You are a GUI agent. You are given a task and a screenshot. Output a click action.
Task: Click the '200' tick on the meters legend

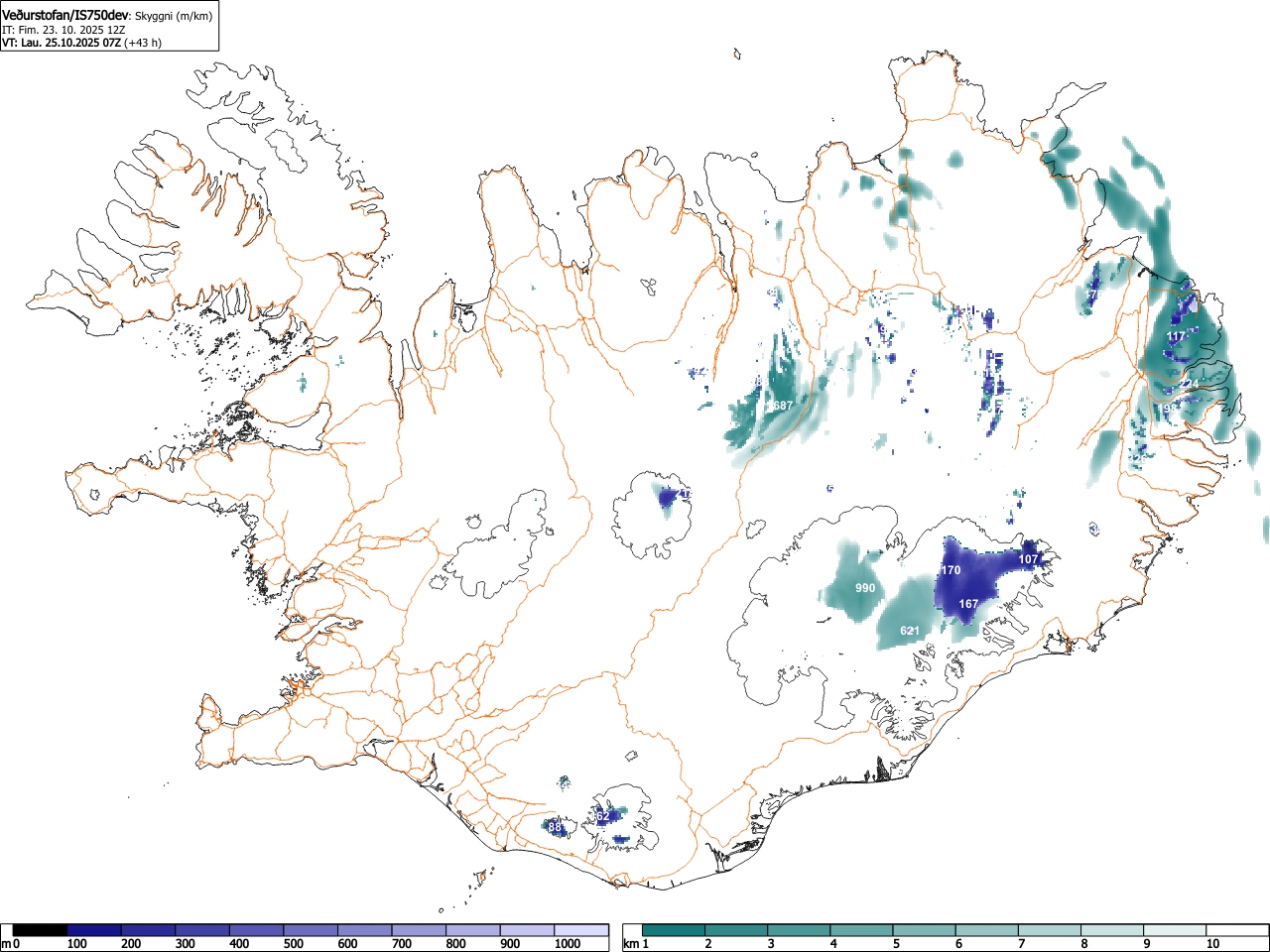(x=131, y=944)
